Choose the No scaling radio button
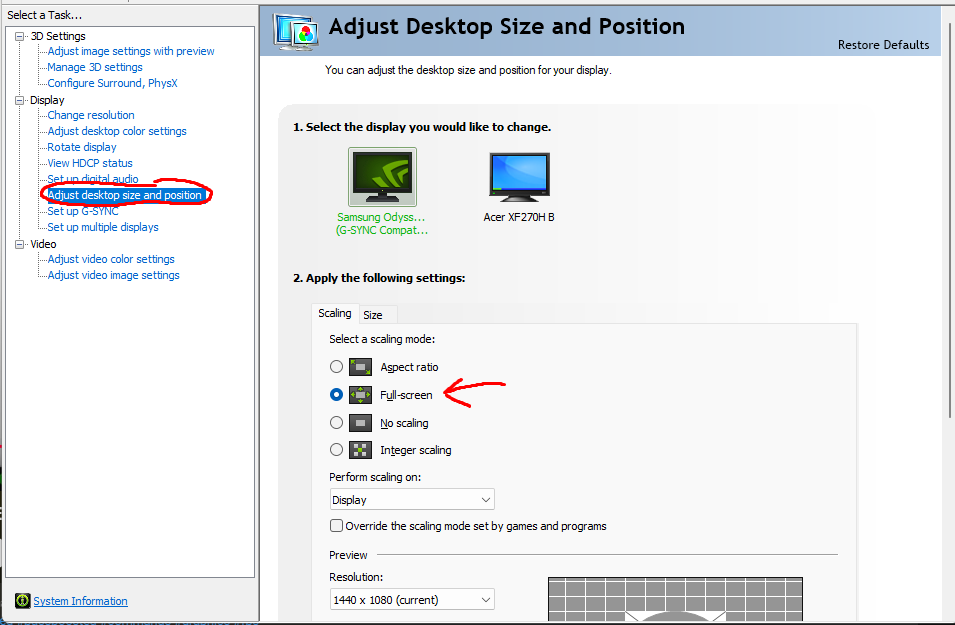Viewport: 955px width, 625px height. (x=336, y=423)
